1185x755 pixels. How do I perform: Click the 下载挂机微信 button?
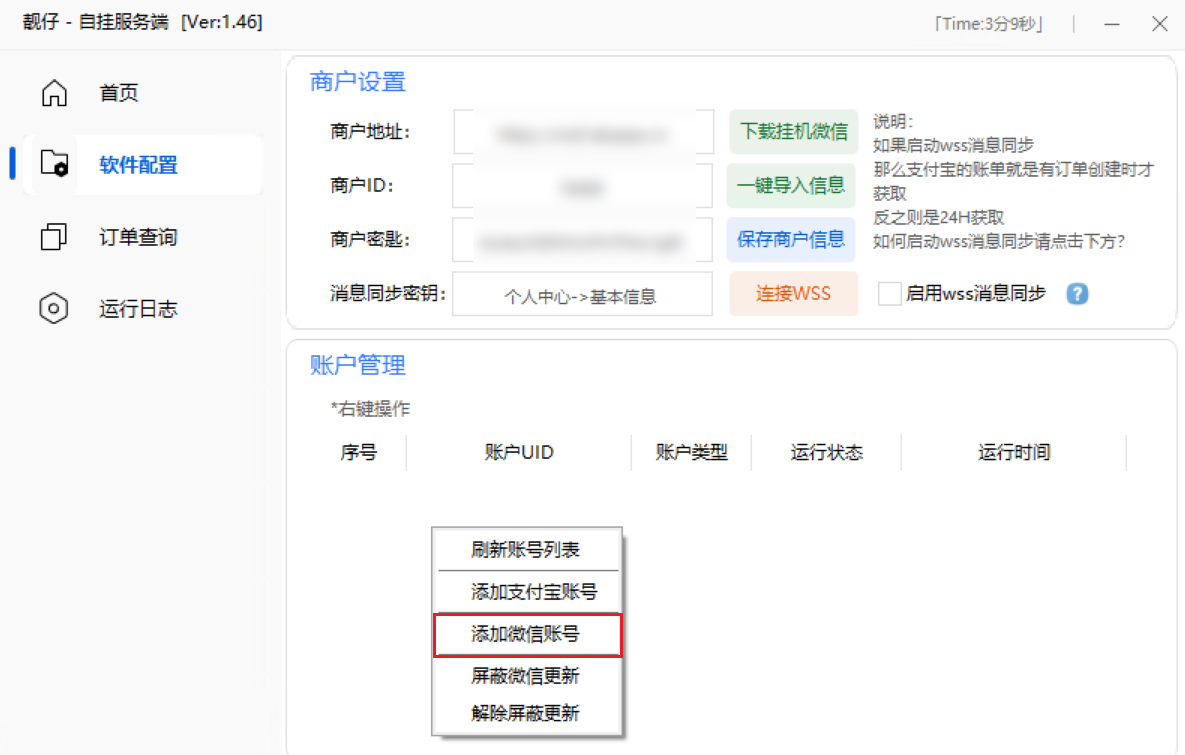click(794, 132)
